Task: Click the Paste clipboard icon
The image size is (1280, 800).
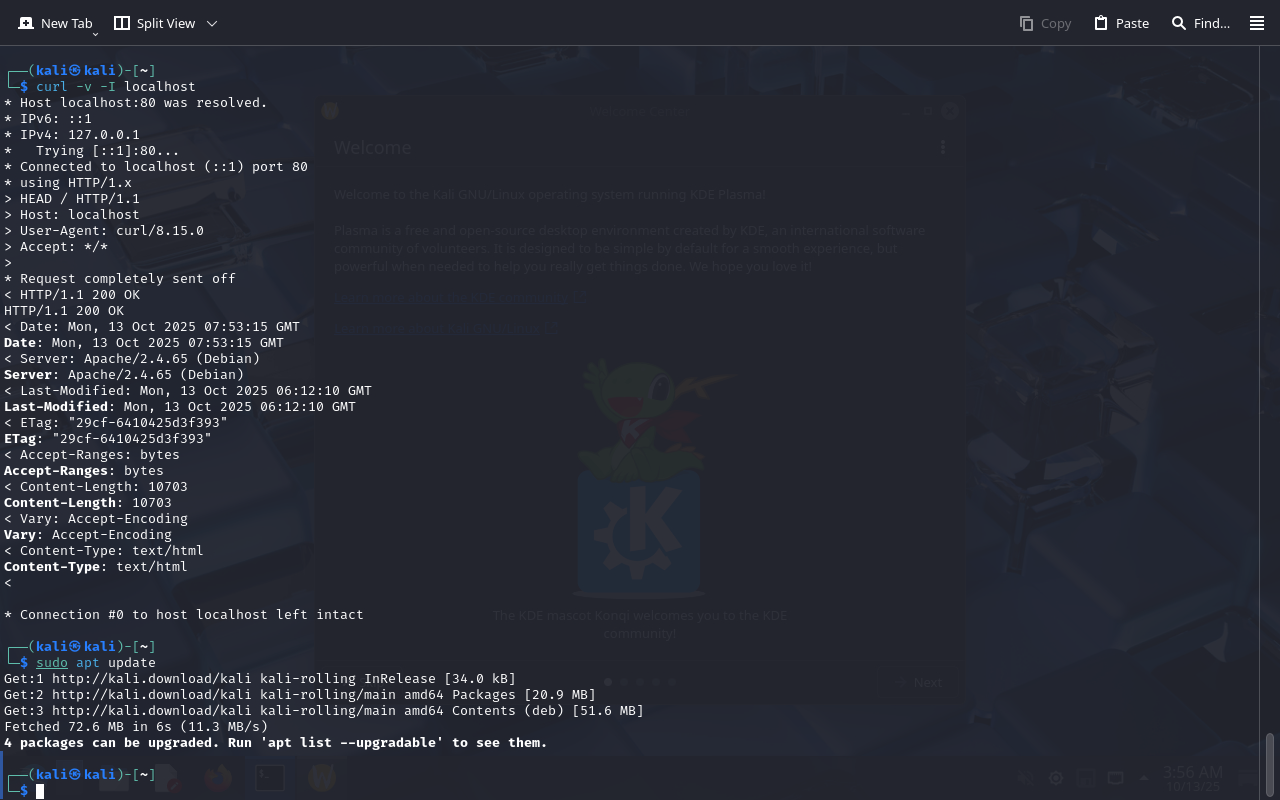Action: [1101, 23]
